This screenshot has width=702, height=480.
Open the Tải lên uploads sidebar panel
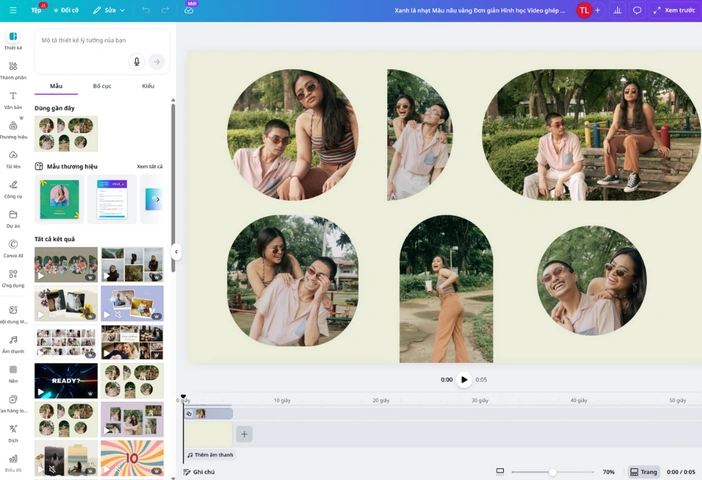click(13, 159)
